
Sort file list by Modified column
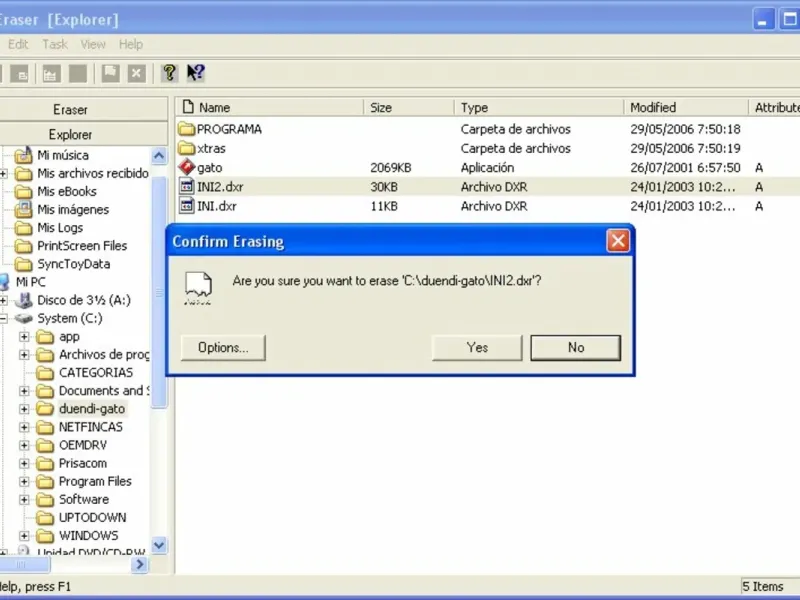click(x=686, y=107)
